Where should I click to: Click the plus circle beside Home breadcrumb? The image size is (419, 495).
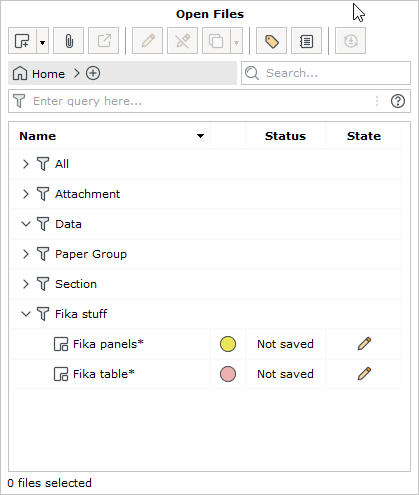coord(93,73)
